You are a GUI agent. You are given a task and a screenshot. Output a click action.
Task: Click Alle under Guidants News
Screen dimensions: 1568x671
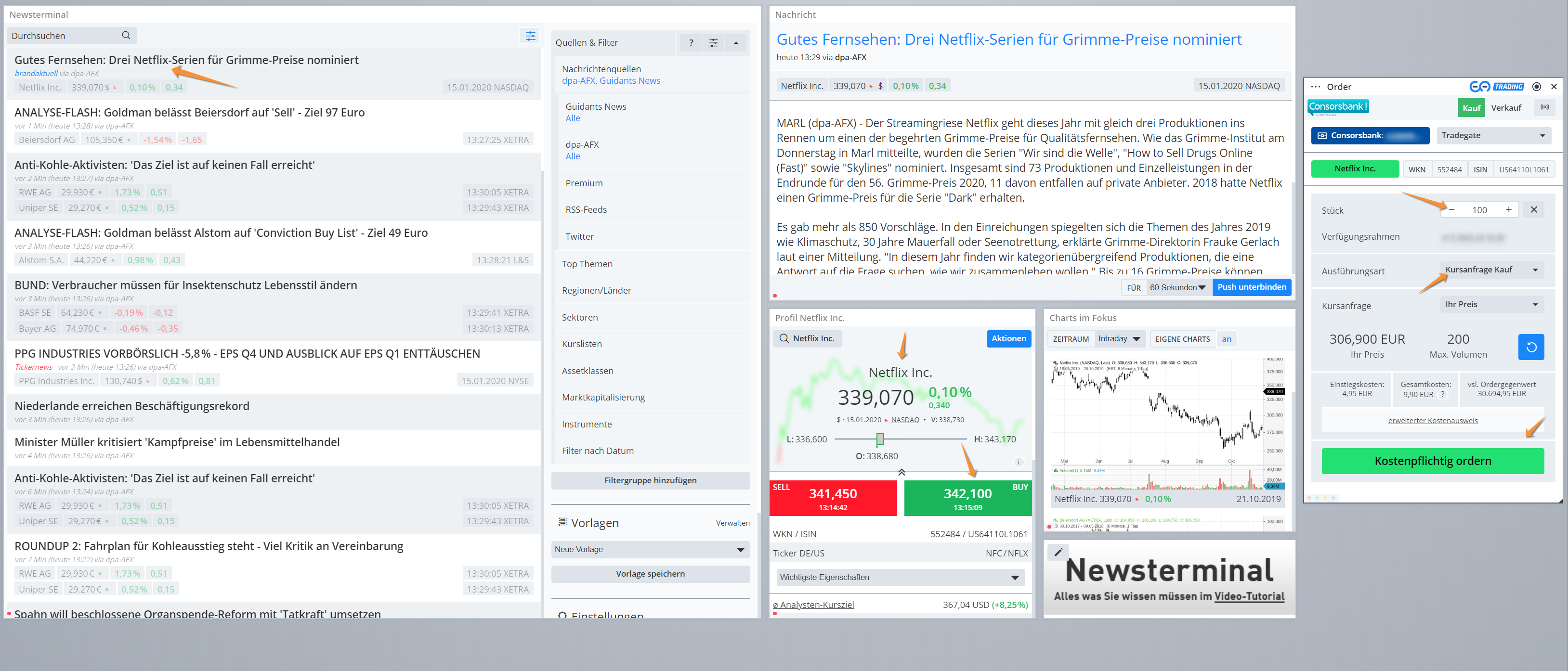point(572,118)
